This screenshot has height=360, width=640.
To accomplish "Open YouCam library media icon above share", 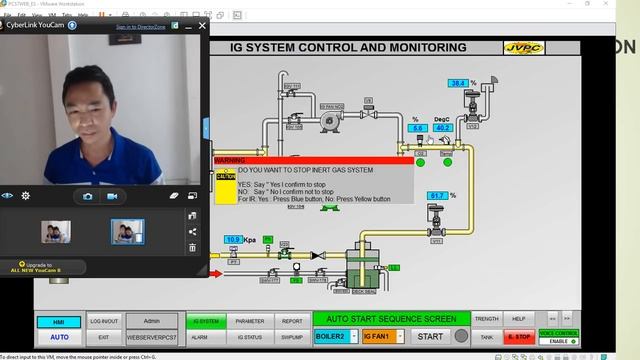I will coord(192,215).
